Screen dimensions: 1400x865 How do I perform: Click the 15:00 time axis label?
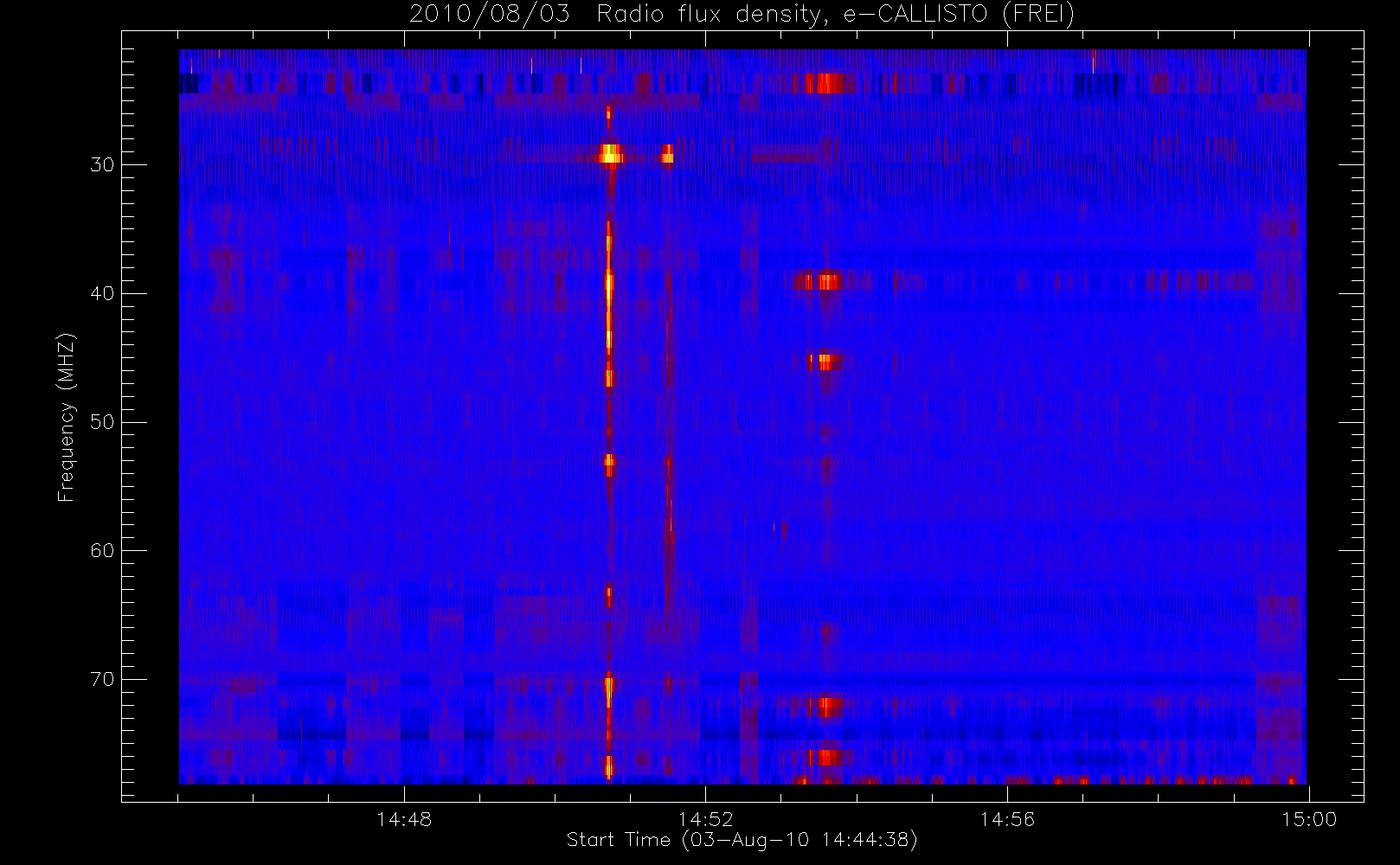pyautogui.click(x=1309, y=819)
